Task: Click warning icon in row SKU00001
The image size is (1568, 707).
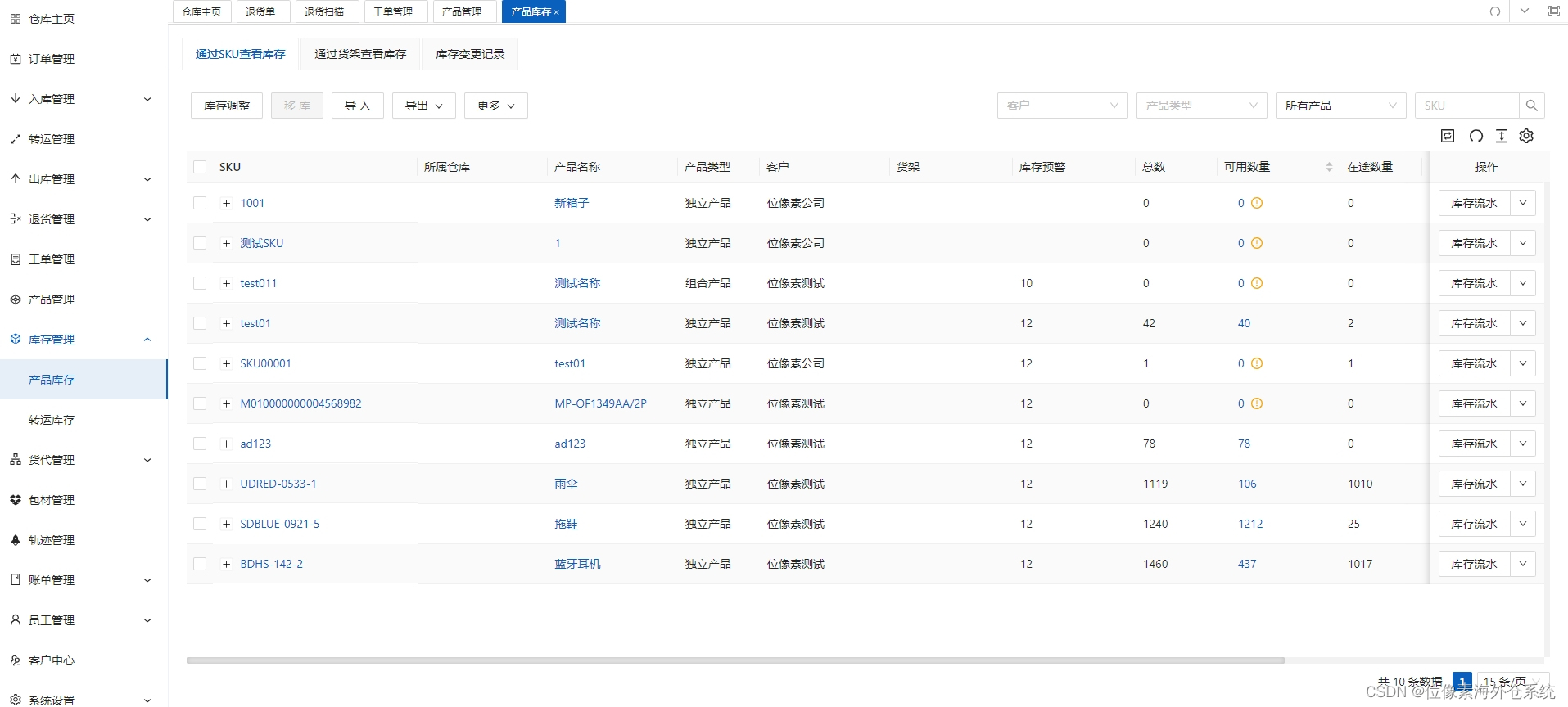Action: 1257,363
